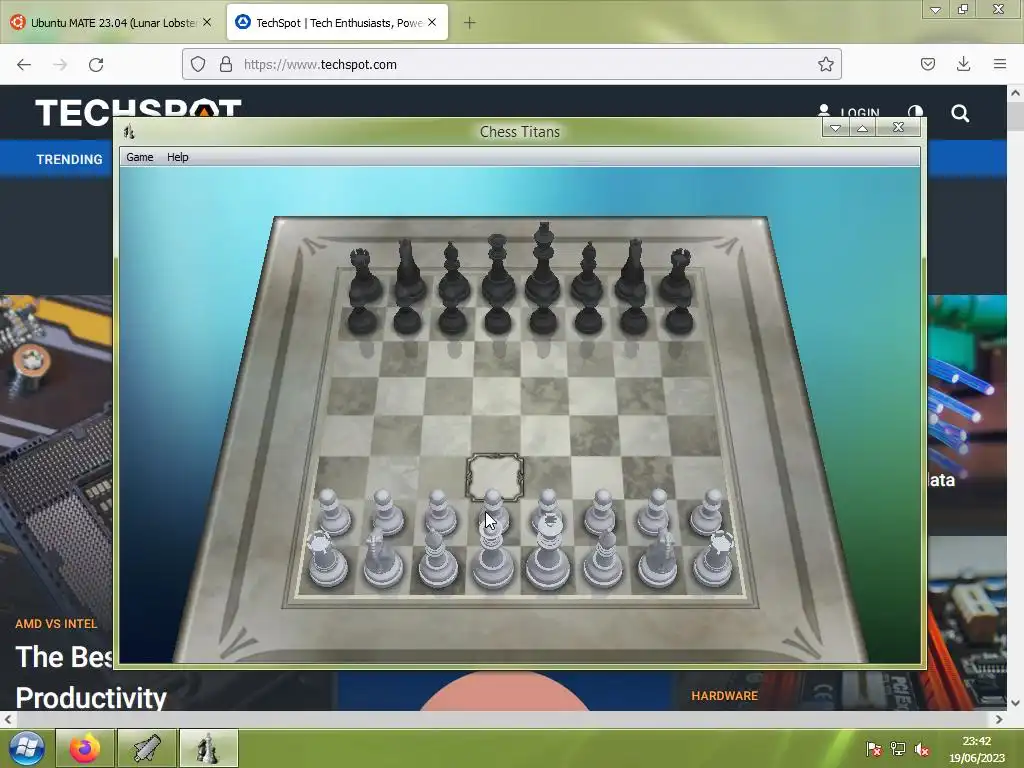The width and height of the screenshot is (1024, 768).
Task: Close the TechSpot tab
Action: point(432,22)
